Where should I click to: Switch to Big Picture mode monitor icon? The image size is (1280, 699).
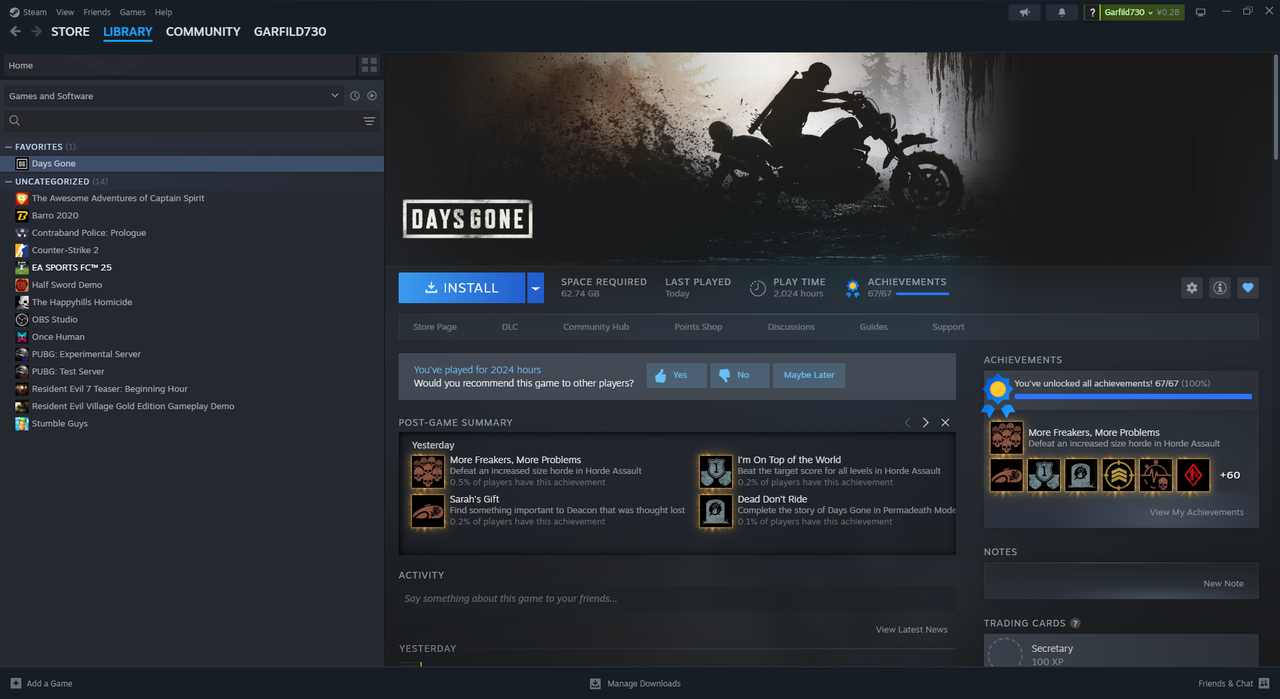(1201, 12)
